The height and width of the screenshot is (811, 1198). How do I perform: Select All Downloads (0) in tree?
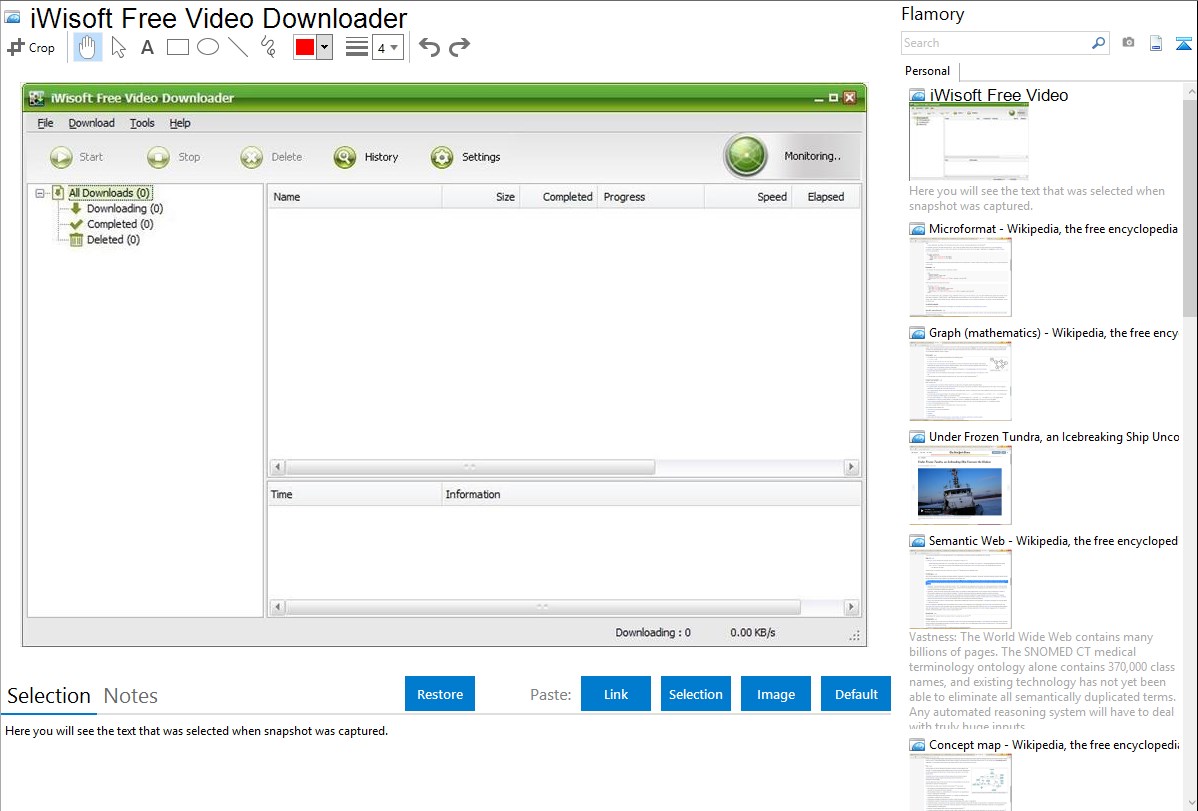tap(109, 193)
